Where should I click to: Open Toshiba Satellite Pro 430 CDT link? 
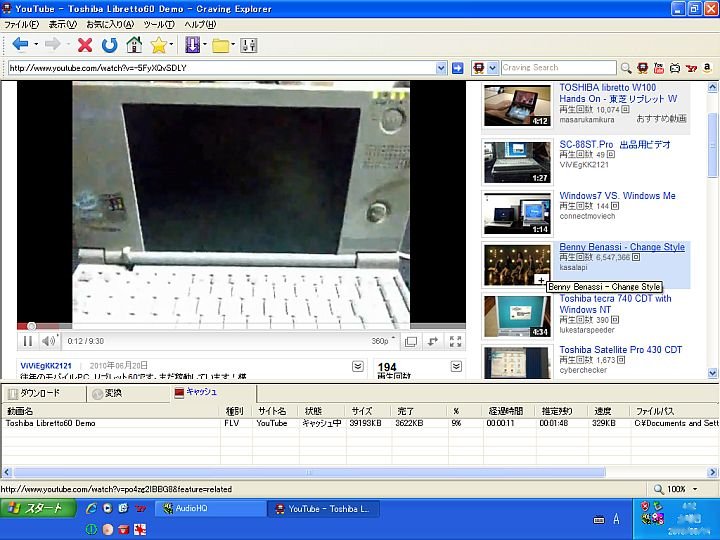tap(620, 350)
